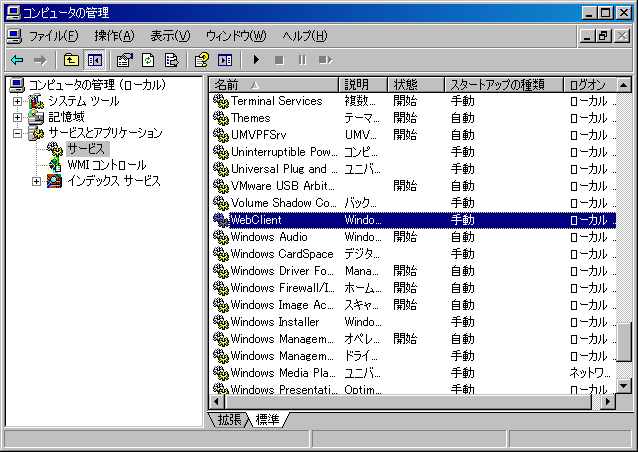The width and height of the screenshot is (638, 452).
Task: Click the Help toolbar icon
Action: 201,60
